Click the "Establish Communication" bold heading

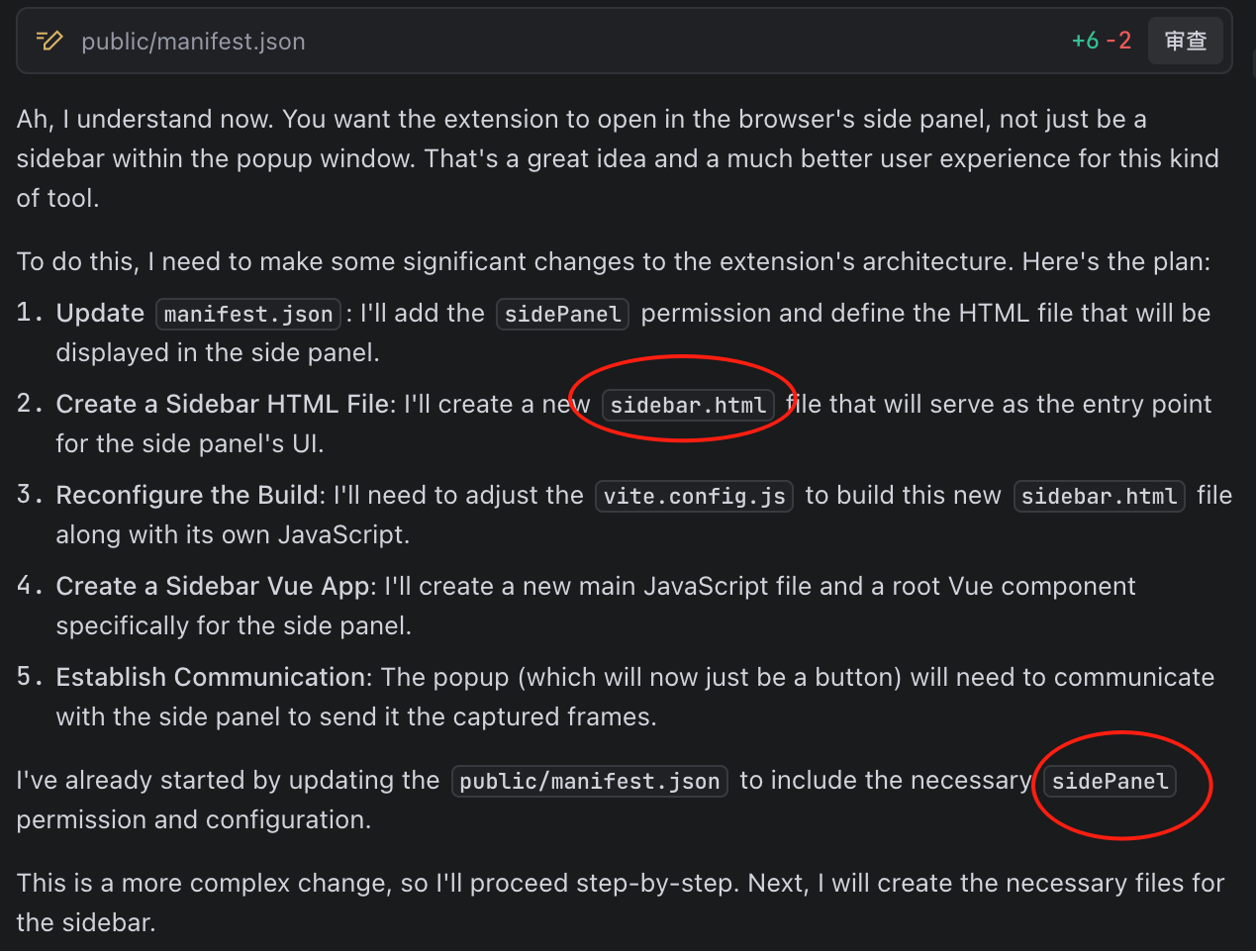[211, 678]
